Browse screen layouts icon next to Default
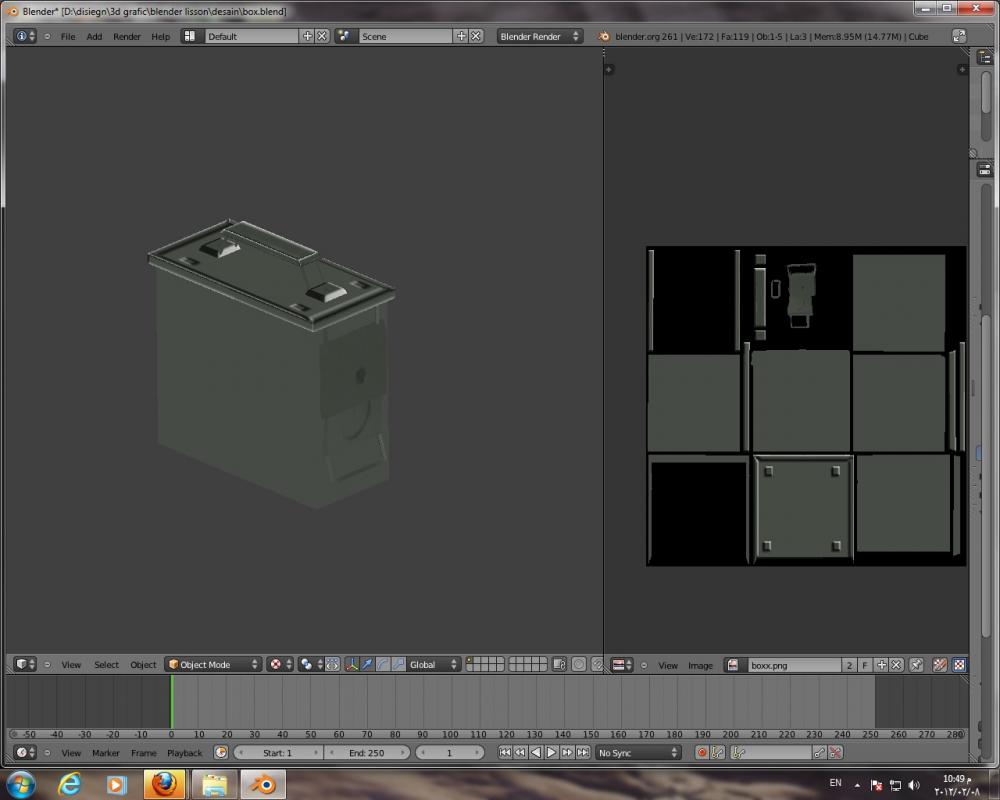The height and width of the screenshot is (800, 1000). [190, 36]
